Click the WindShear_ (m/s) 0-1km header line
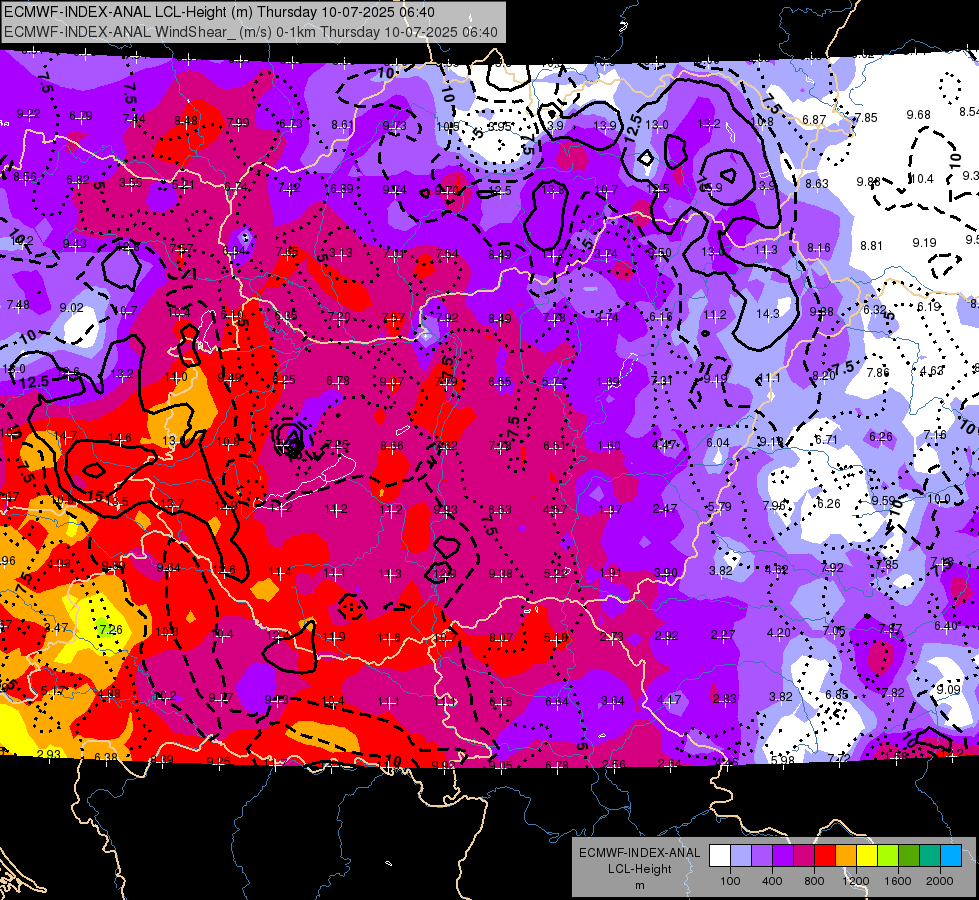 (x=250, y=32)
